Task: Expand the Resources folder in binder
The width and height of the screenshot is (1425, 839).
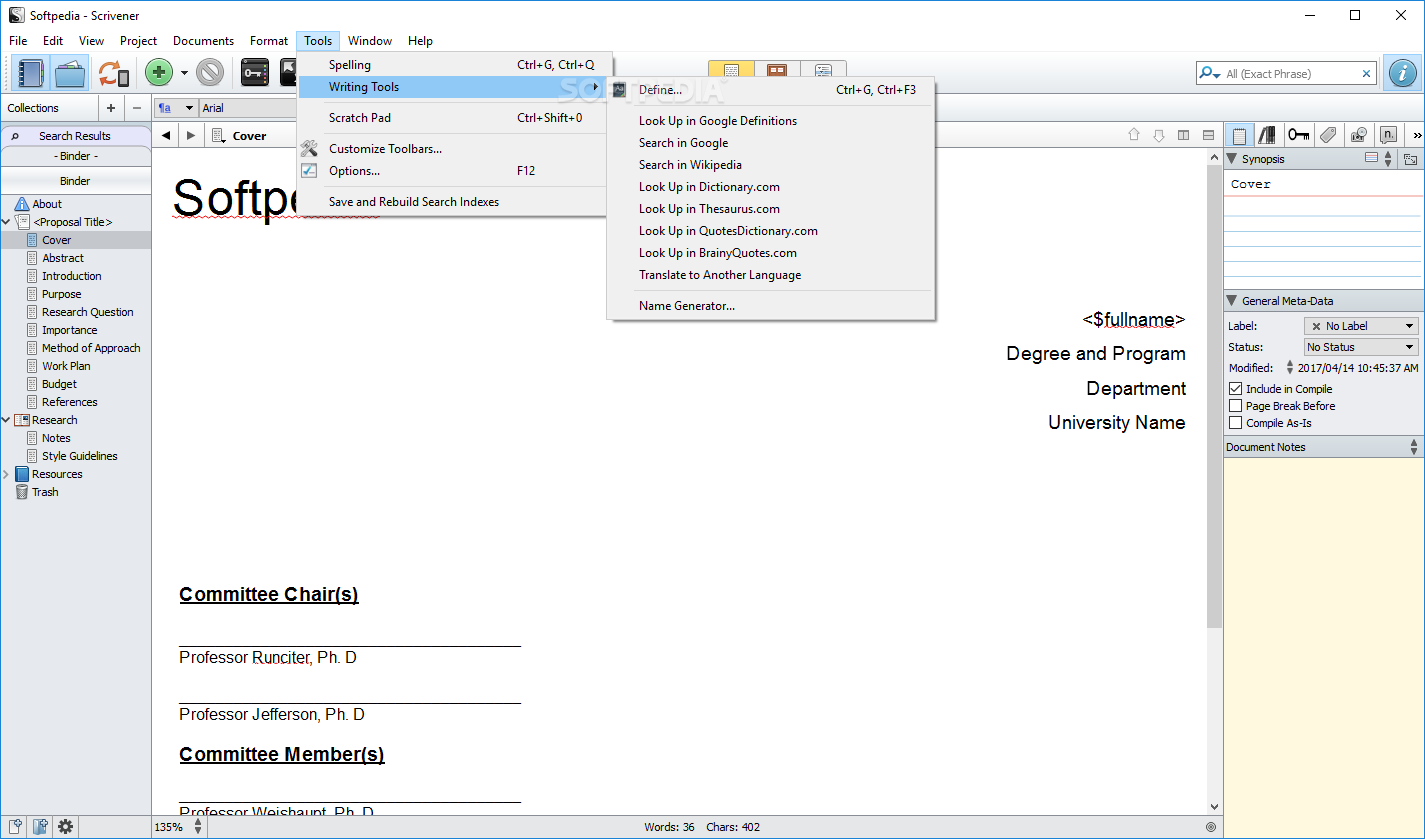Action: (x=6, y=474)
